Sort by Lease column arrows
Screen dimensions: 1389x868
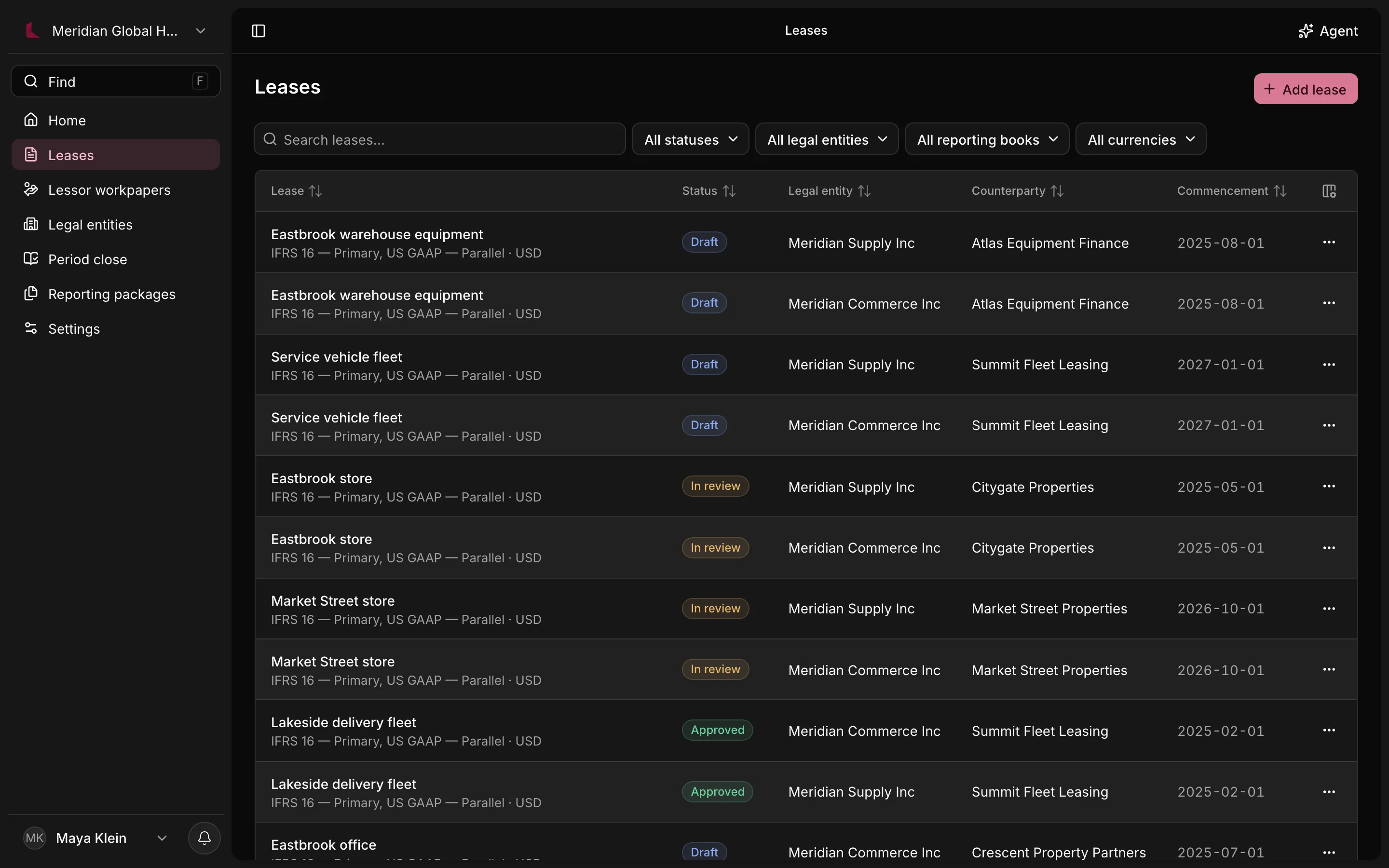316,191
